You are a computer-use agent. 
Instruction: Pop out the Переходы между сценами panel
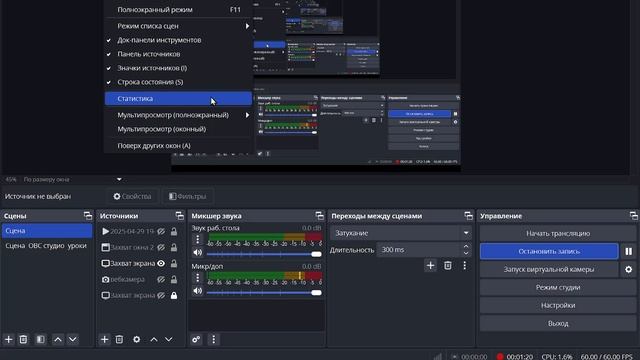(468, 216)
